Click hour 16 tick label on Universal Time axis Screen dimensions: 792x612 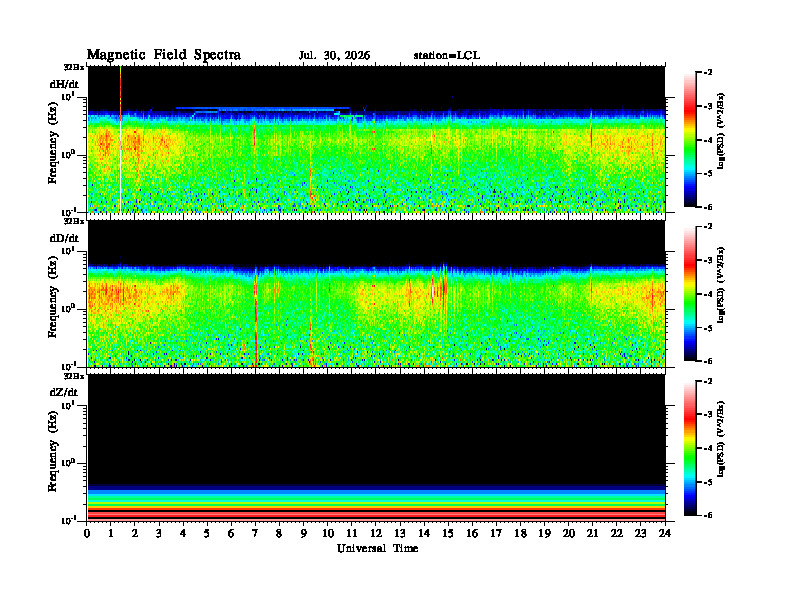click(x=472, y=533)
